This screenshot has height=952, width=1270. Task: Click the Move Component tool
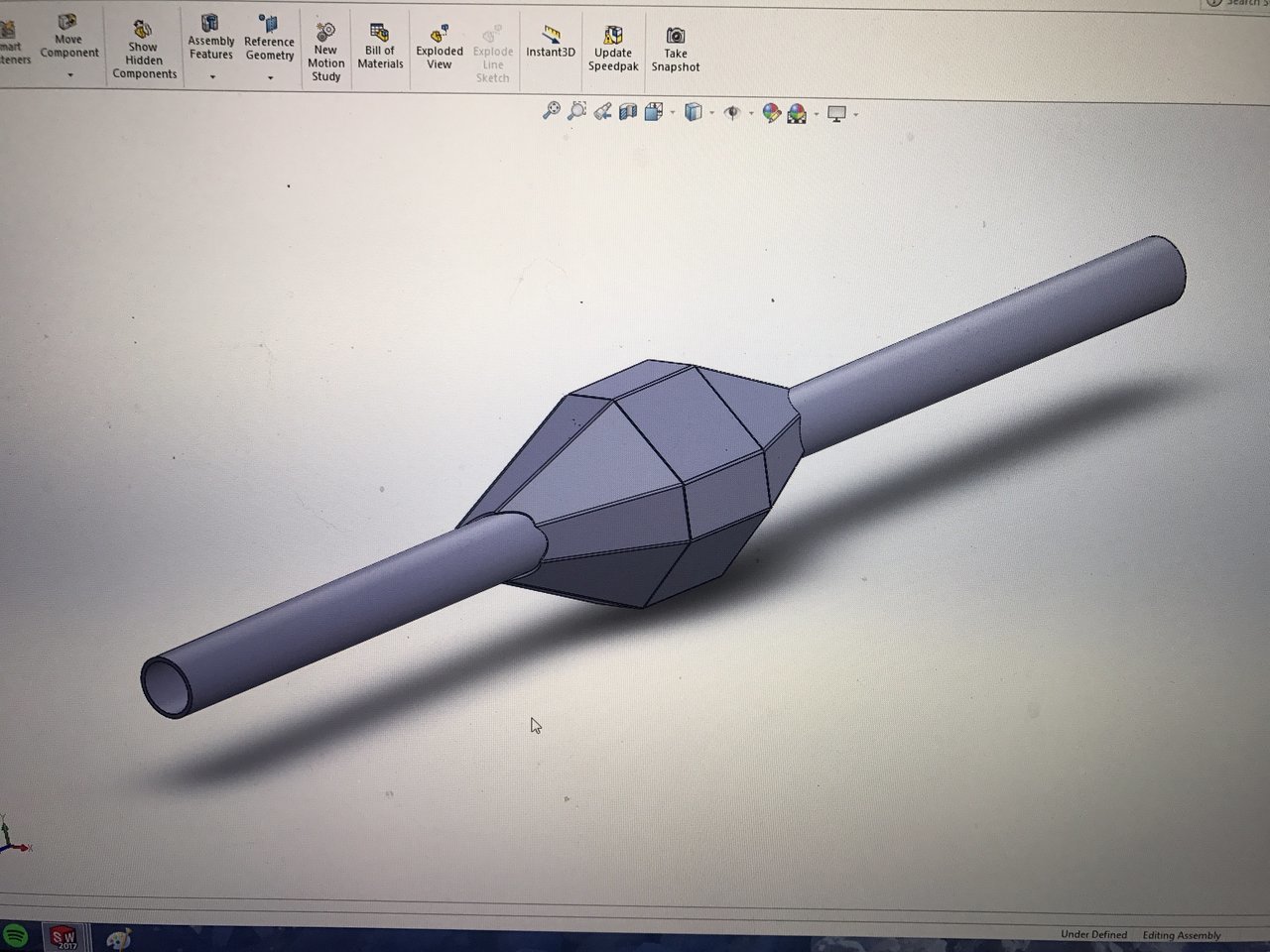click(68, 35)
